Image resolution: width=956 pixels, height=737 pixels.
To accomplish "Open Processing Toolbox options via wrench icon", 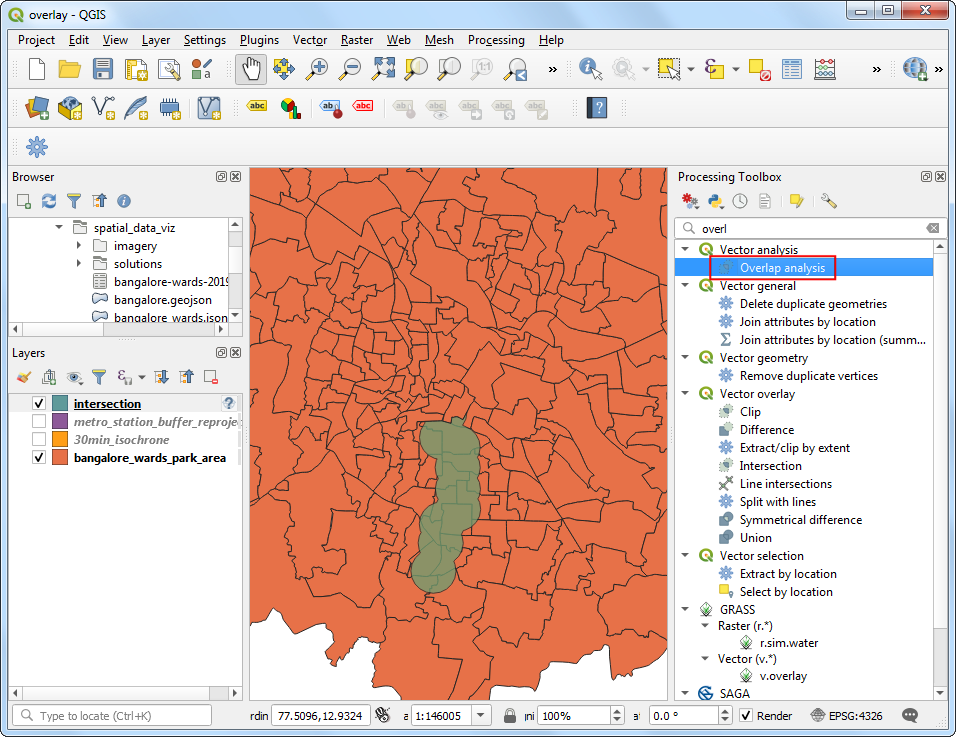I will [828, 201].
